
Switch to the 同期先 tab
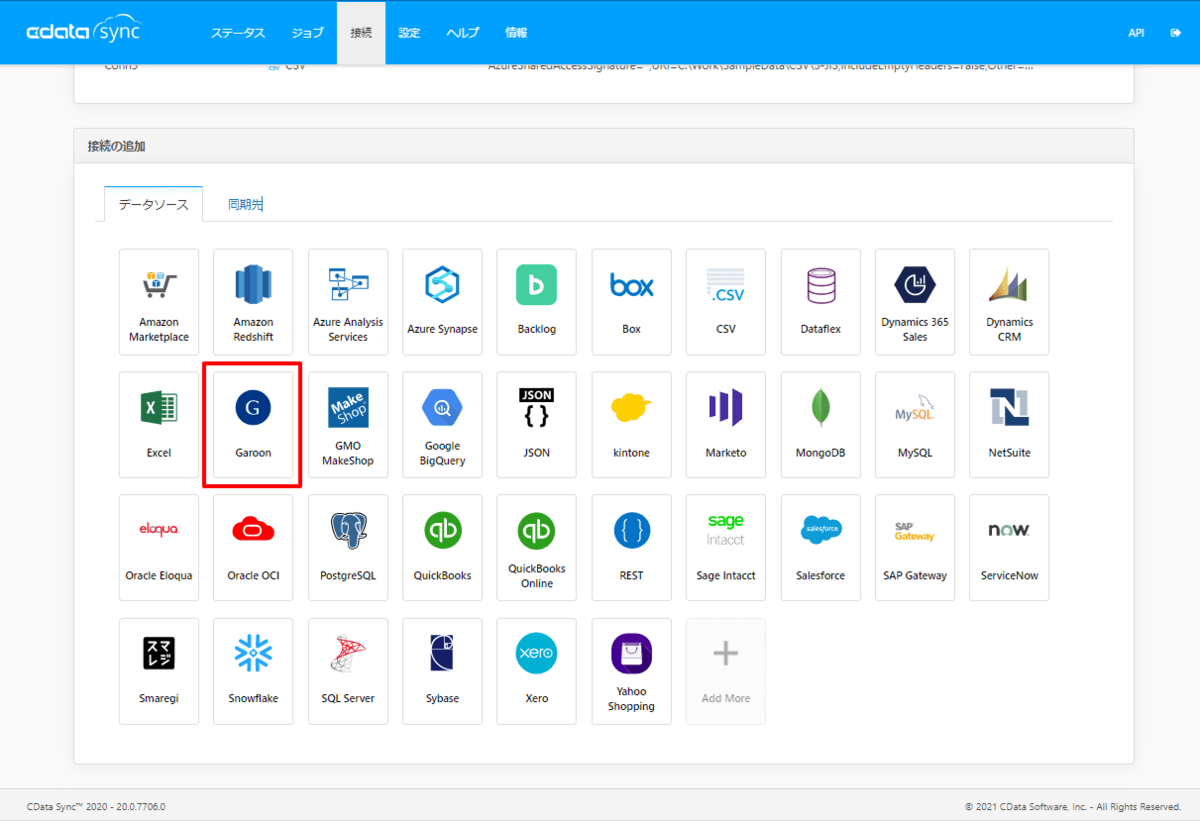tap(245, 204)
